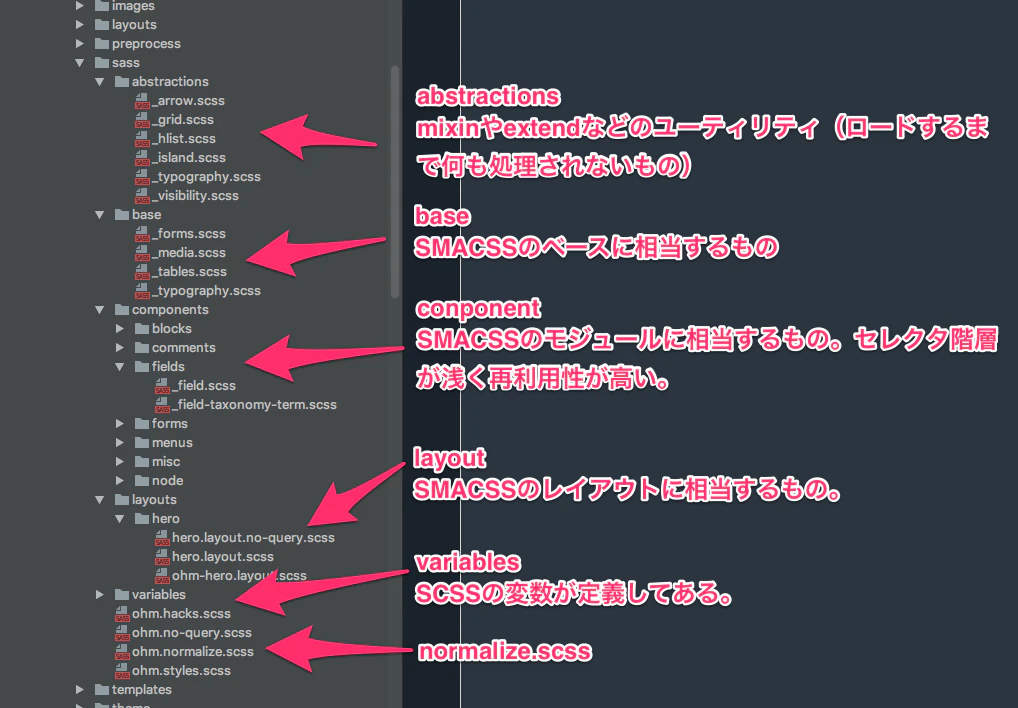Expand the node folder arrow
This screenshot has width=1018, height=708.
(119, 481)
